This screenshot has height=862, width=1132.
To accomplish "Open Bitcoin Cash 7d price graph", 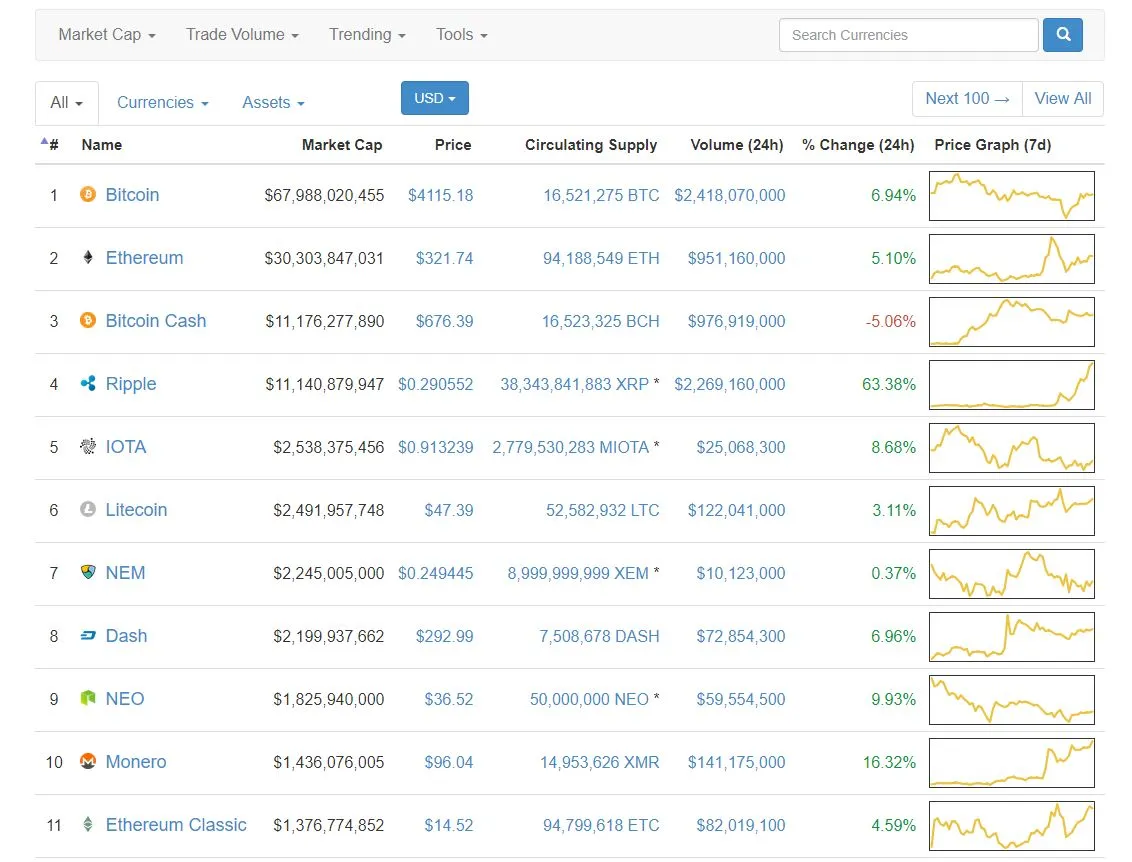I will [x=1011, y=321].
